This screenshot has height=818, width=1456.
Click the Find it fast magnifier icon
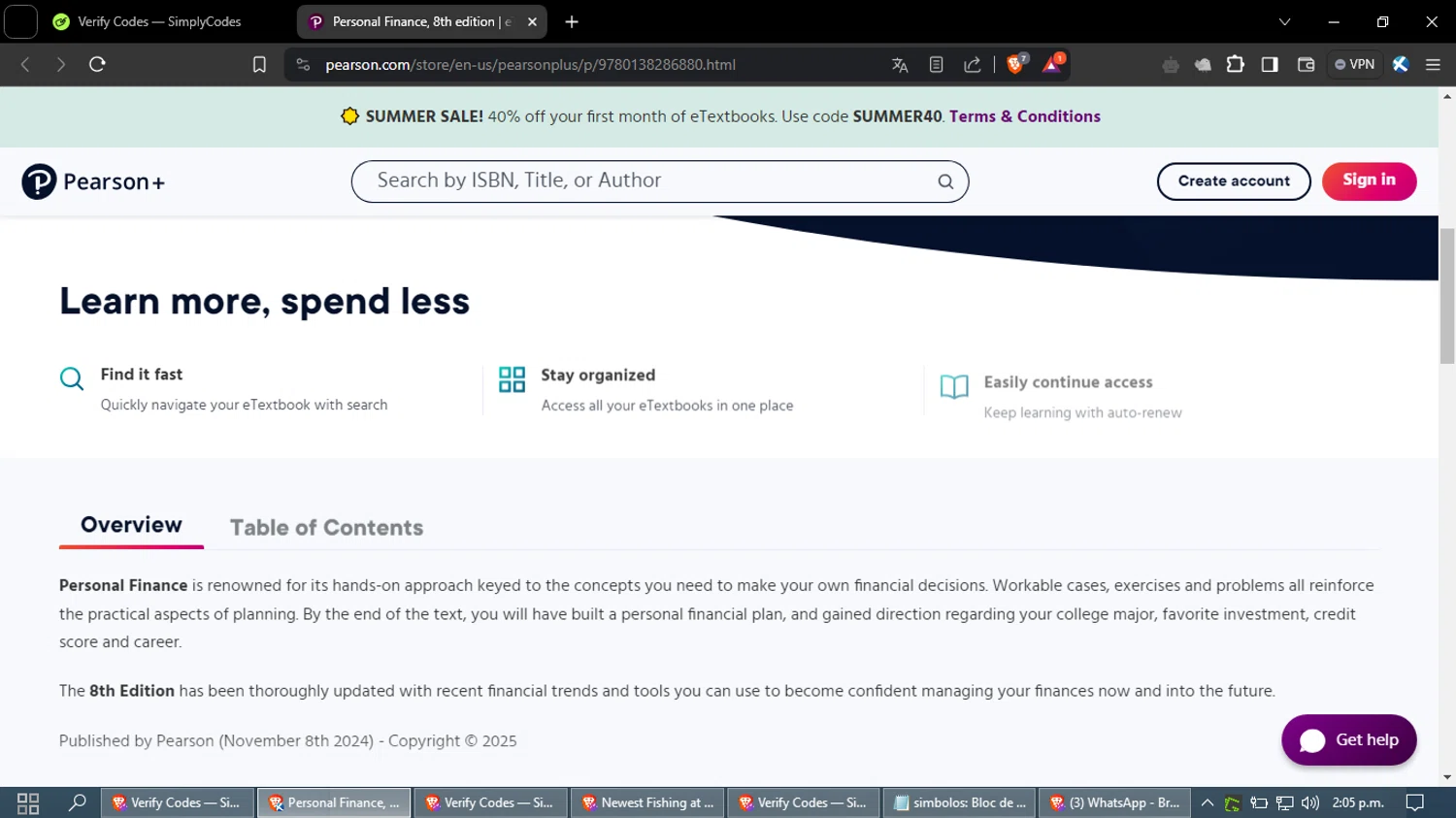coord(72,378)
